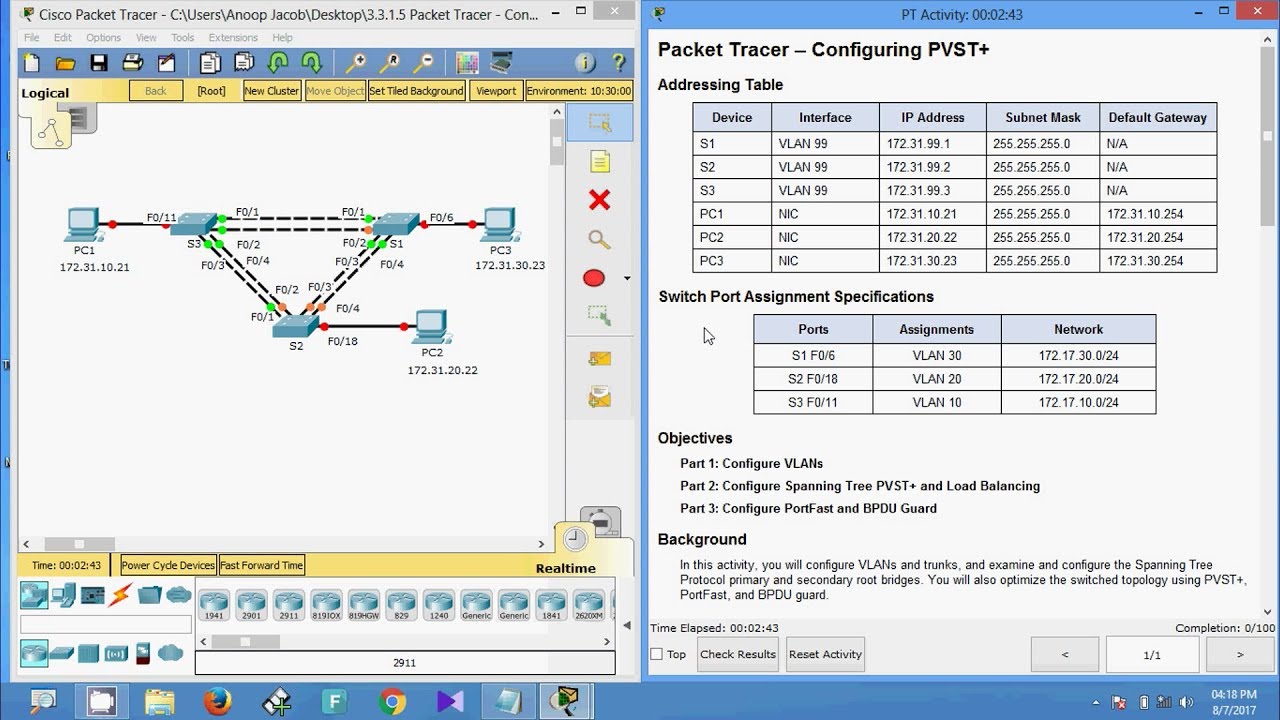This screenshot has width=1280, height=720.
Task: Open the Help menu
Action: click(x=282, y=38)
